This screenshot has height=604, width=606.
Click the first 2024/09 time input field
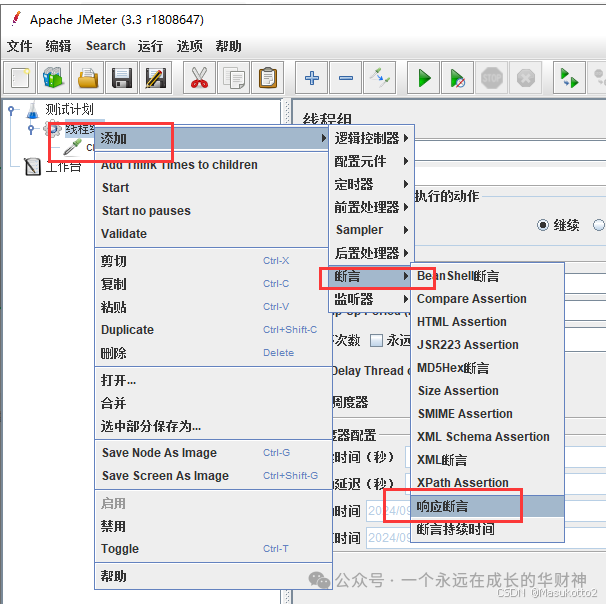click(388, 511)
